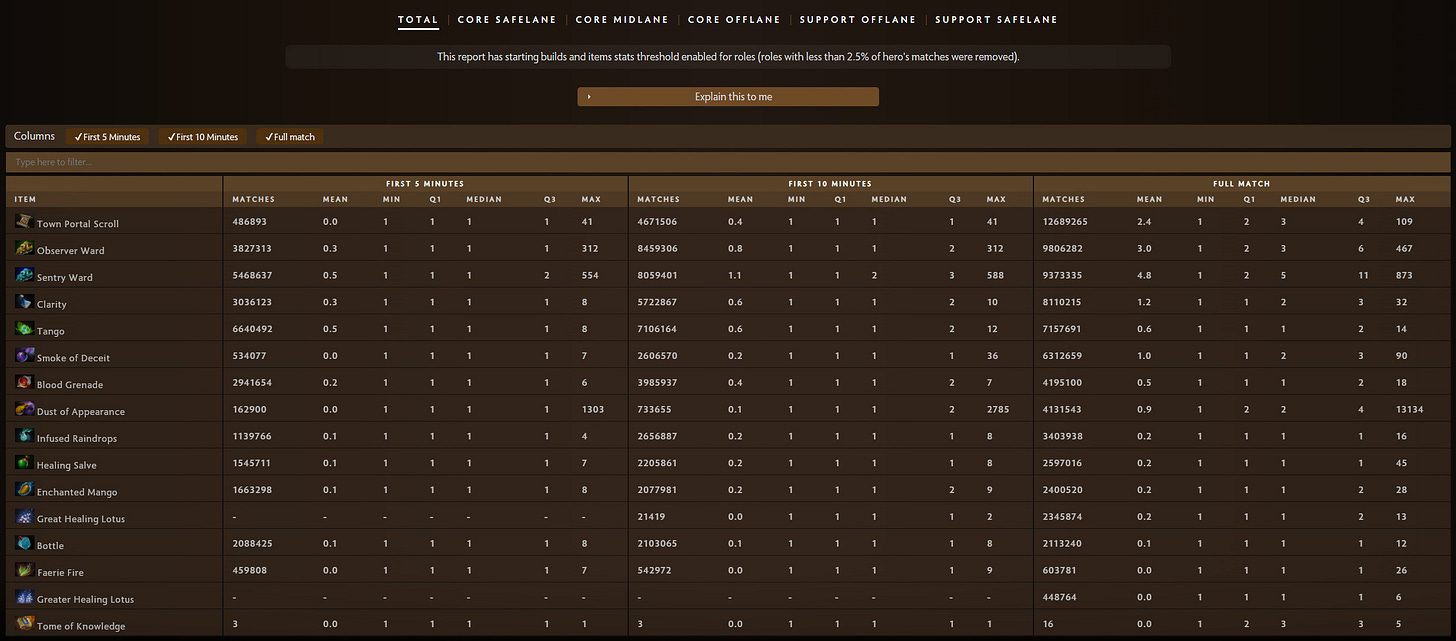
Task: Sort by the Item column header
Action: pos(25,199)
